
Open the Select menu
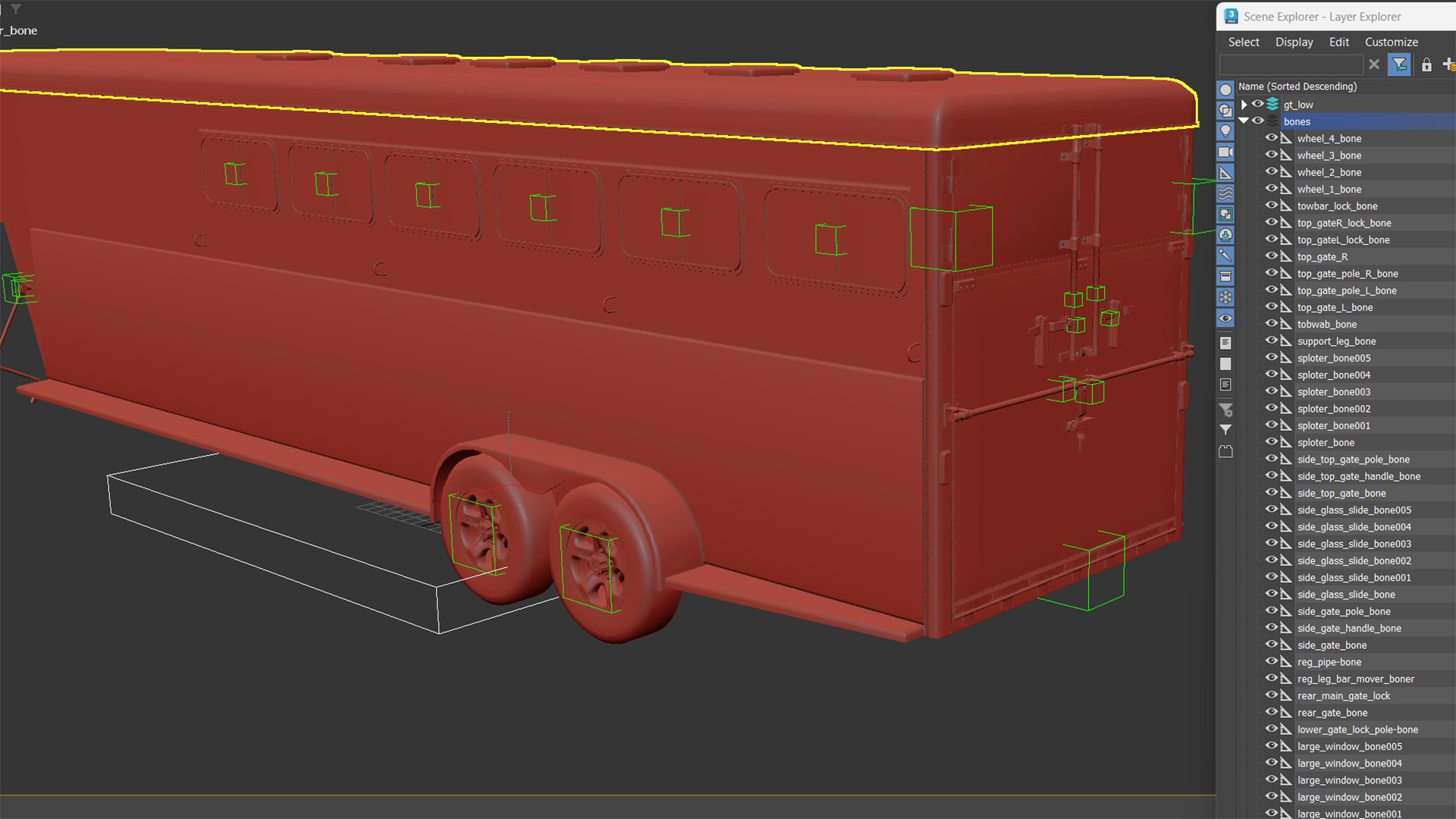(1244, 42)
